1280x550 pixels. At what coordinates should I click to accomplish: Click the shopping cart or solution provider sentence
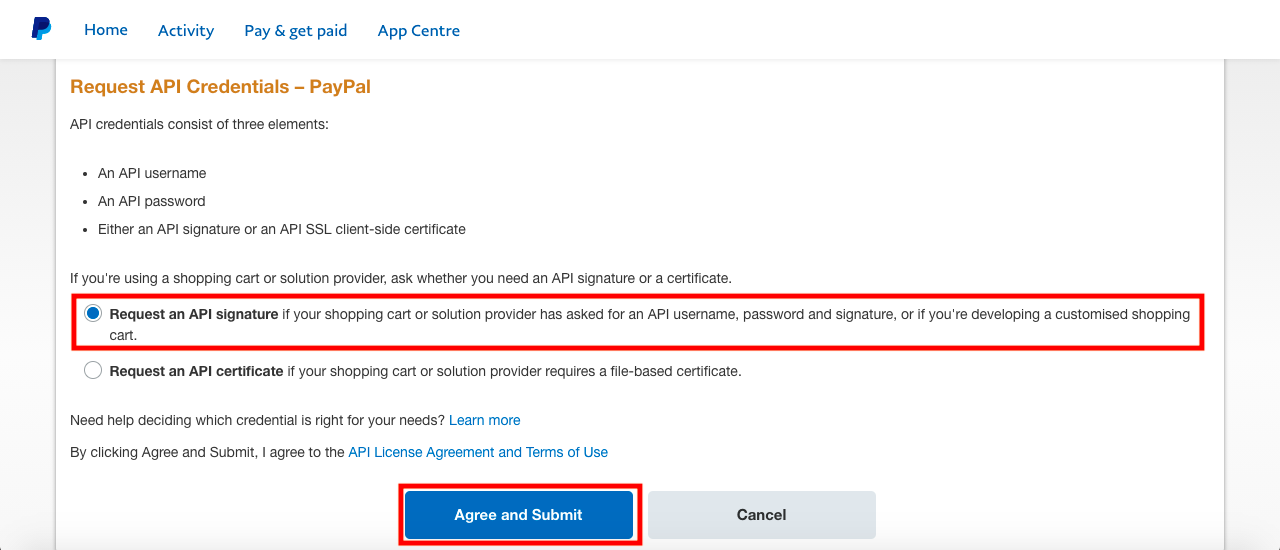click(401, 277)
